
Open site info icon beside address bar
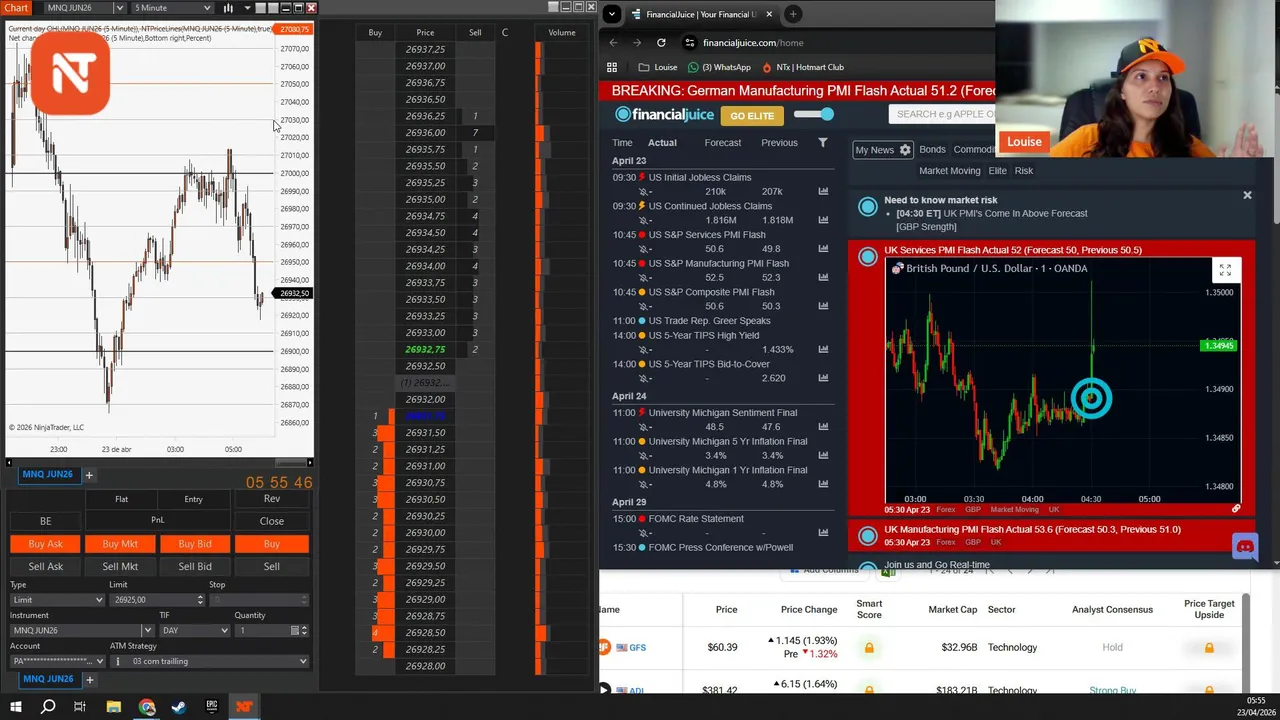click(x=689, y=43)
